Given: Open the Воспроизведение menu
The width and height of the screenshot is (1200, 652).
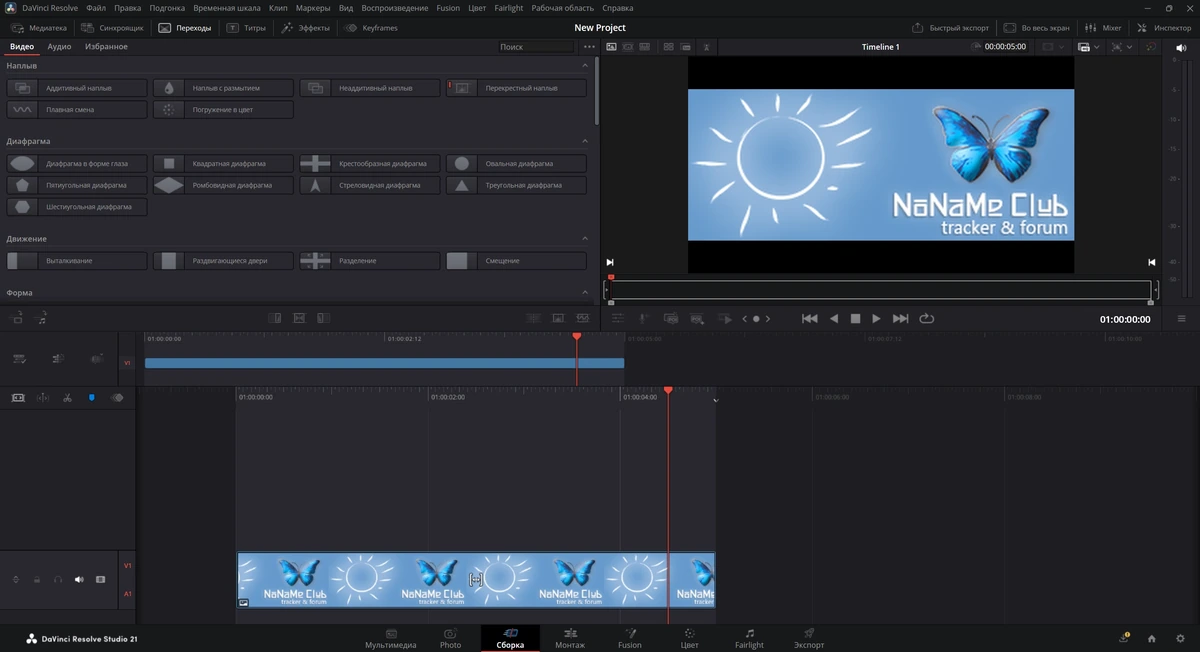Looking at the screenshot, I should (x=395, y=8).
